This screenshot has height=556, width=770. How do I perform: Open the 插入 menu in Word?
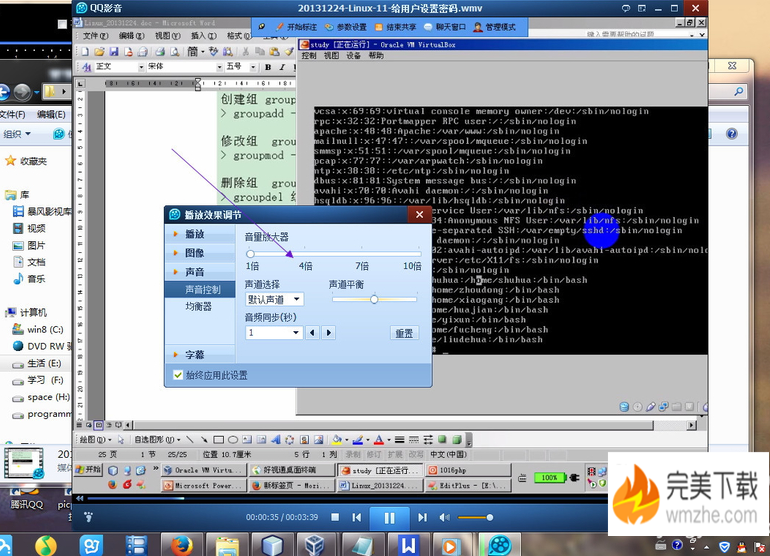[x=204, y=36]
